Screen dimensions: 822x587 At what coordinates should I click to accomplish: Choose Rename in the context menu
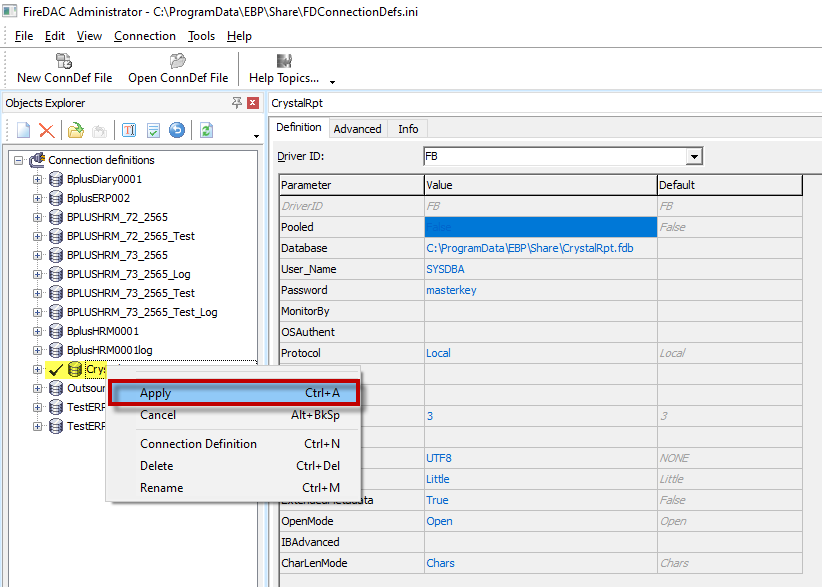[162, 488]
